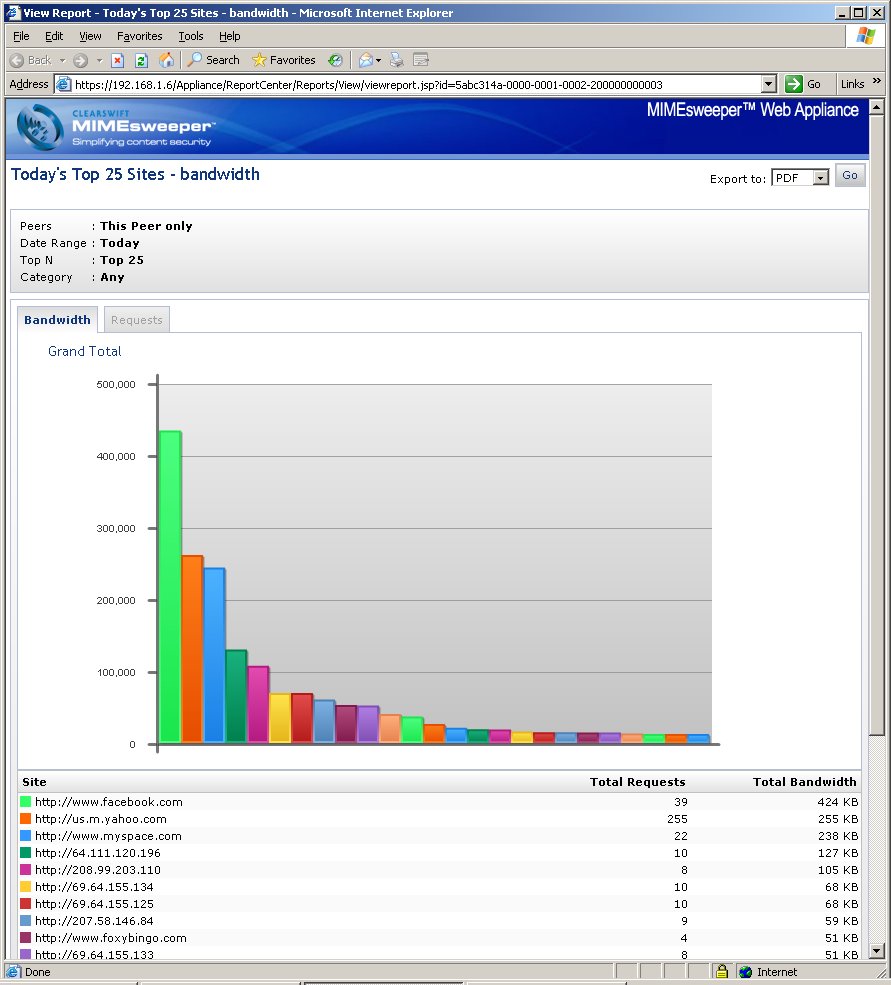Open the Favorites menu
The height and width of the screenshot is (985, 891).
click(x=139, y=36)
